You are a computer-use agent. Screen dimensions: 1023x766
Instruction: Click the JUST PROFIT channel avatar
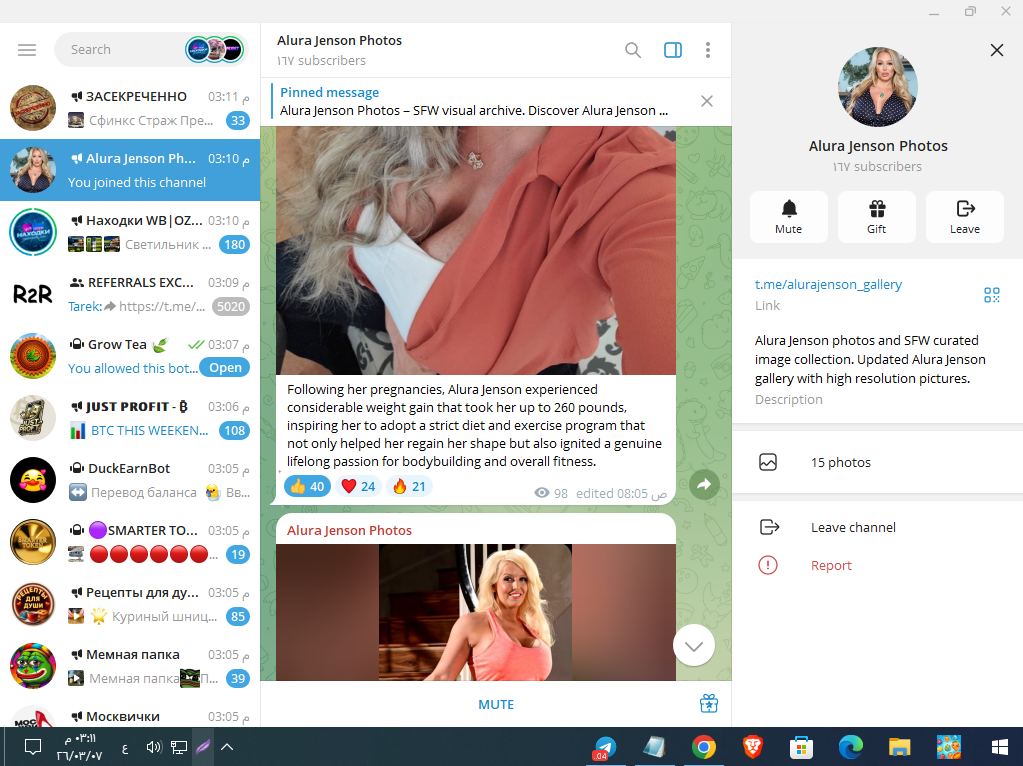point(33,418)
